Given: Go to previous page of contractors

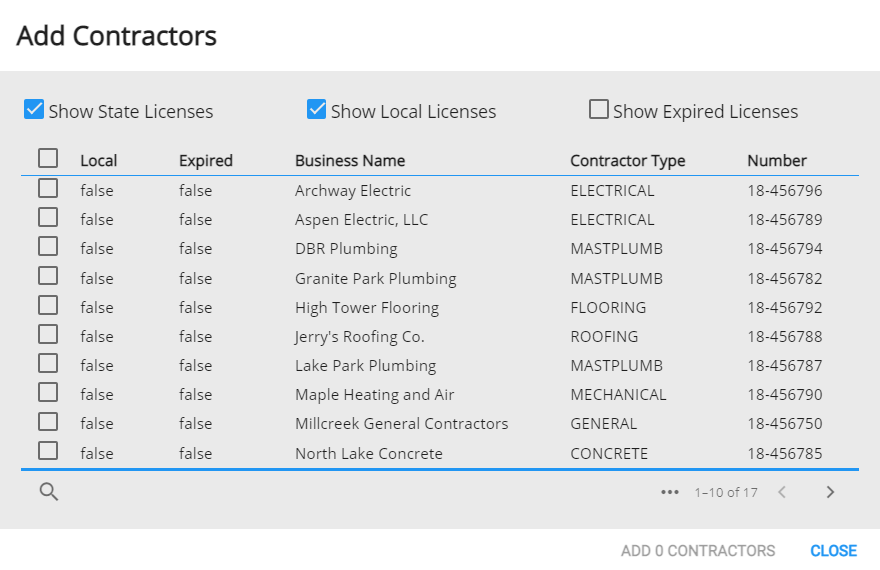Looking at the screenshot, I should 782,493.
